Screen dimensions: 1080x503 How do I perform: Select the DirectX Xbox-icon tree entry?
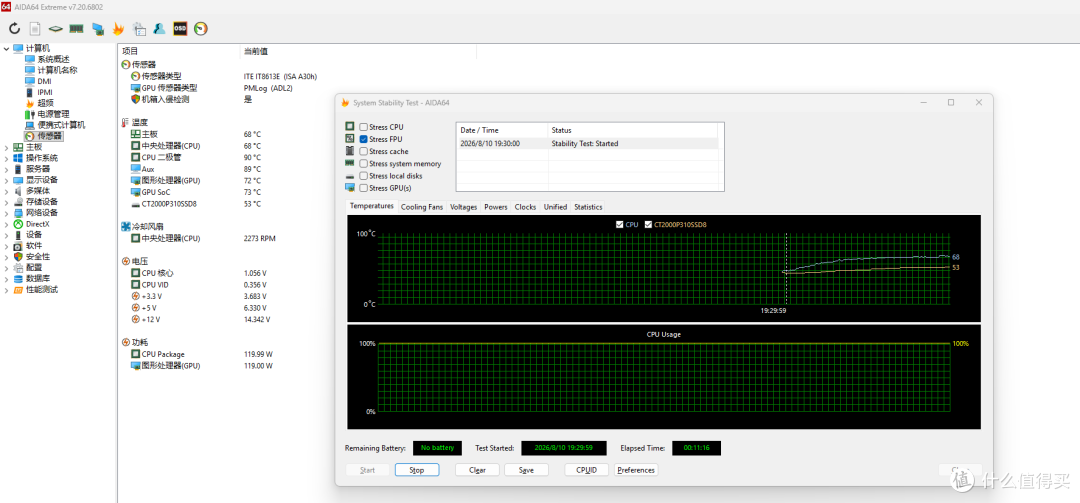tap(37, 224)
